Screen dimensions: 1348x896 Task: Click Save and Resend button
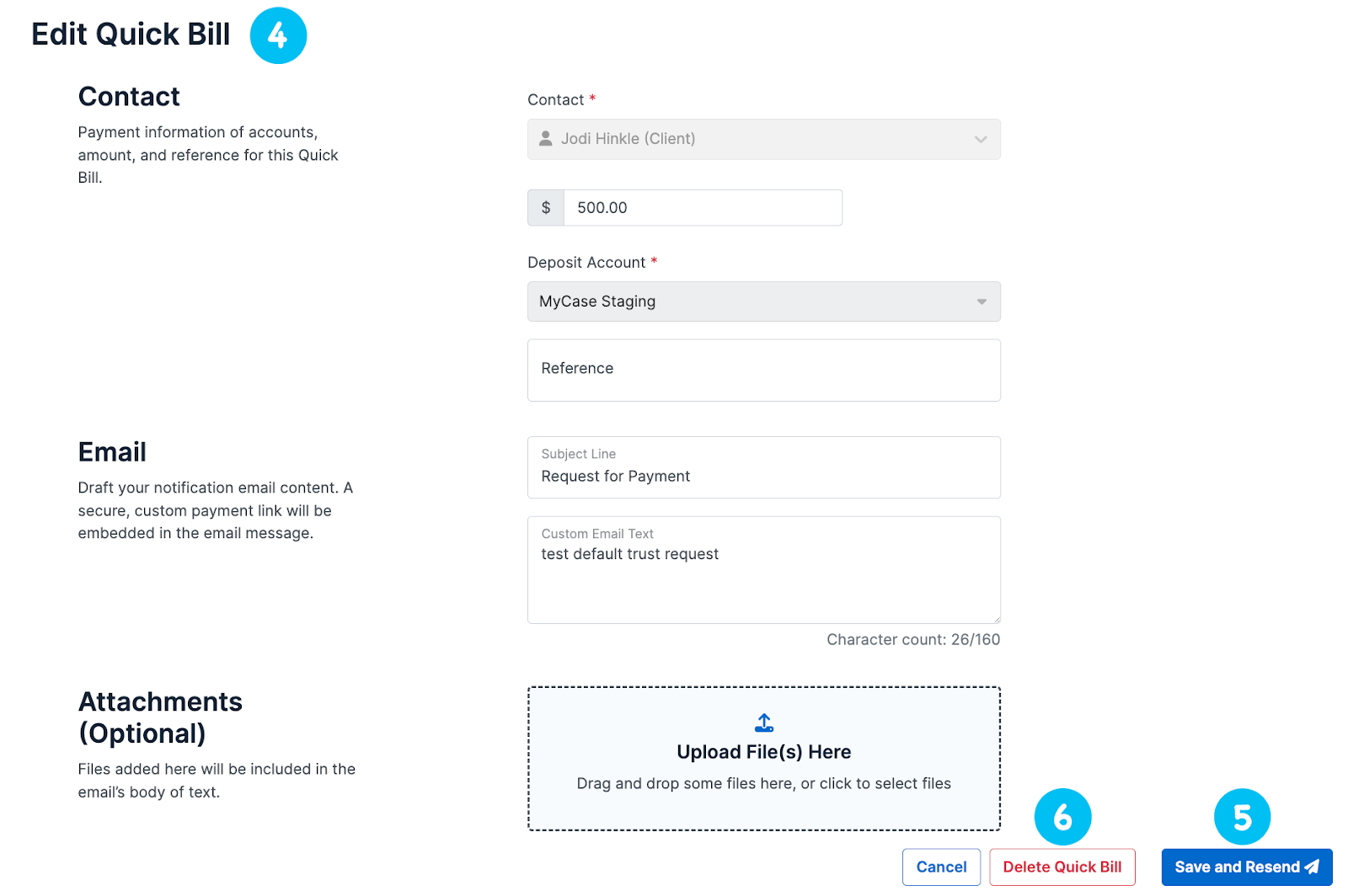[x=1237, y=867]
